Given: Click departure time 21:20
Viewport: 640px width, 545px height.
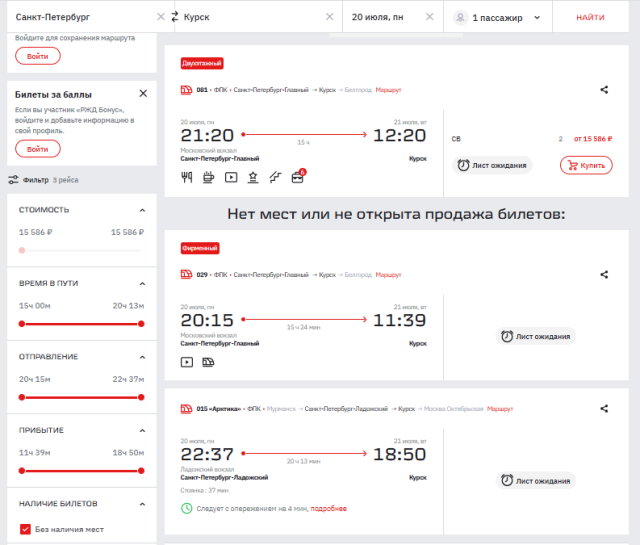Looking at the screenshot, I should 207,136.
